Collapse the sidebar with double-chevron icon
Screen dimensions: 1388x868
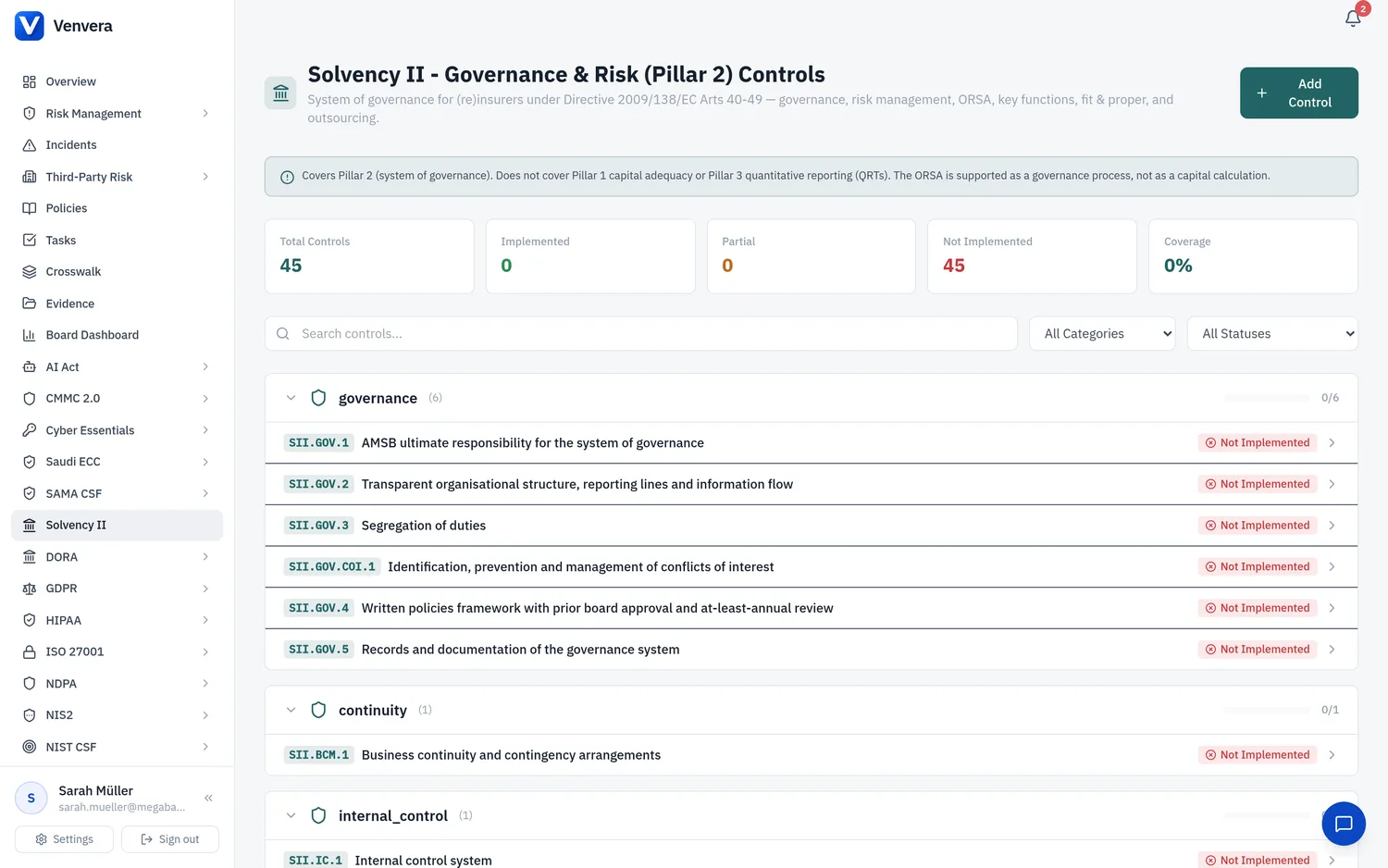pyautogui.click(x=209, y=798)
